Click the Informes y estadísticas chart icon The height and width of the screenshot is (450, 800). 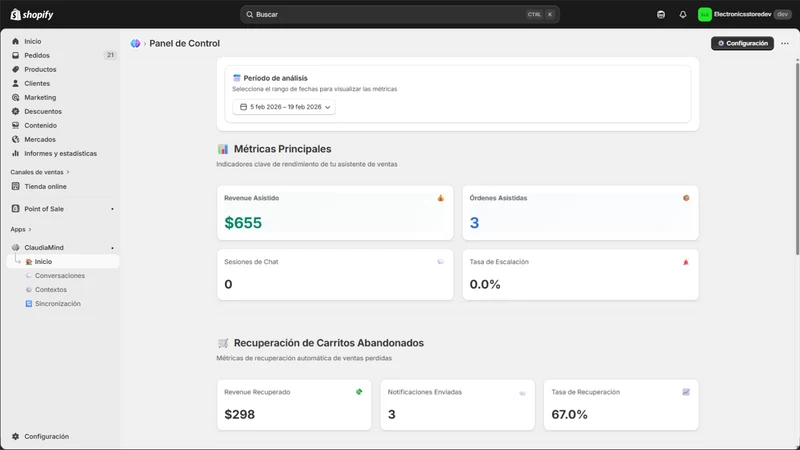point(15,153)
